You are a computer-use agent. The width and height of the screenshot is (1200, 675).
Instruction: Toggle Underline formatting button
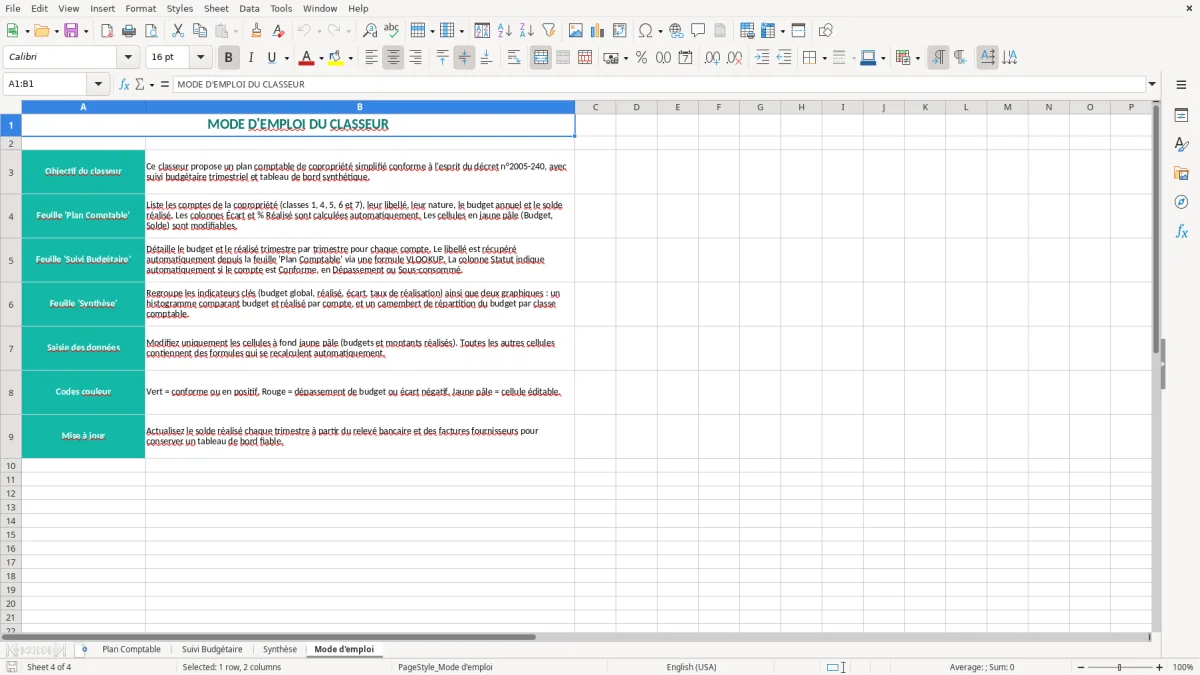click(271, 58)
